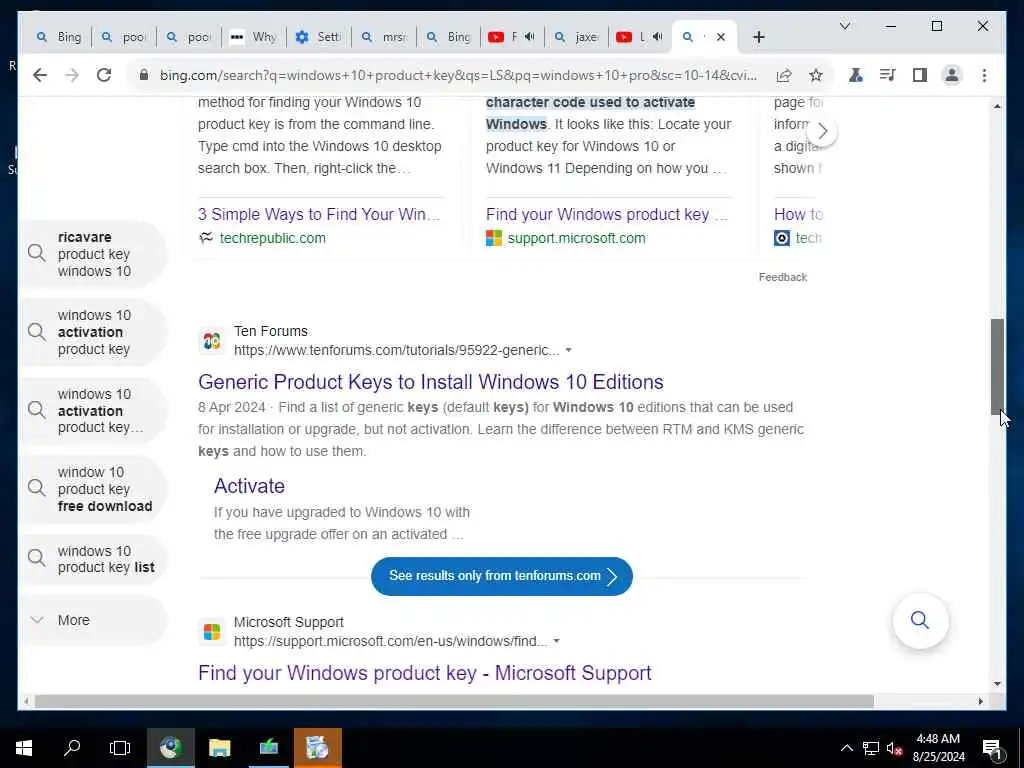The width and height of the screenshot is (1024, 768).
Task: Click the Chrome taskbar icon
Action: coord(170,748)
